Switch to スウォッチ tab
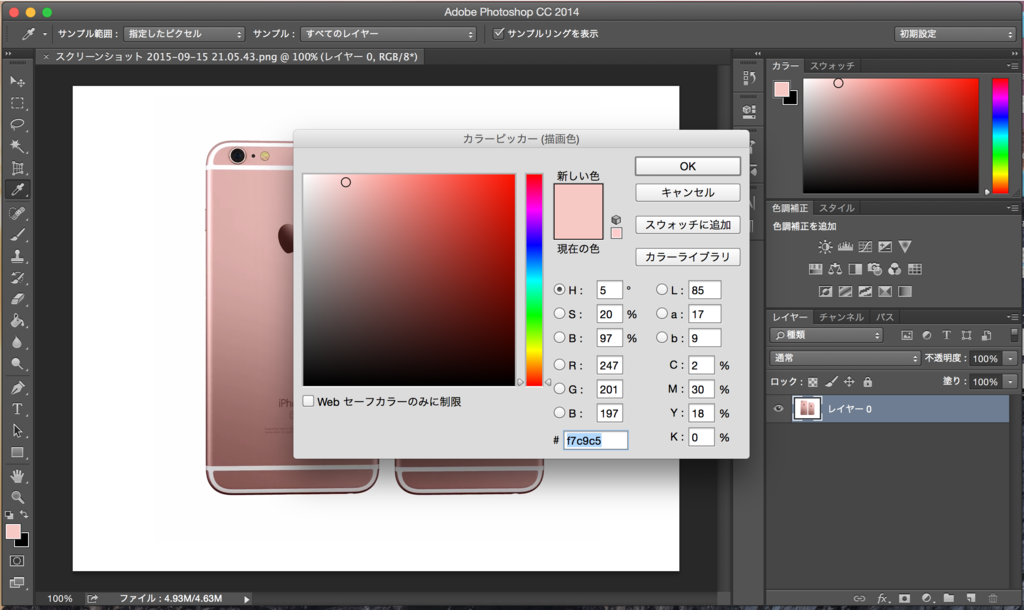Viewport: 1024px width, 610px height. [832, 66]
